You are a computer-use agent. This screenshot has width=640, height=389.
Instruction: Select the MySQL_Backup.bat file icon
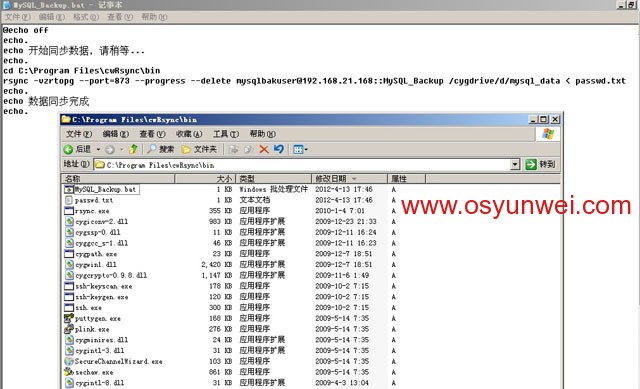click(x=69, y=189)
